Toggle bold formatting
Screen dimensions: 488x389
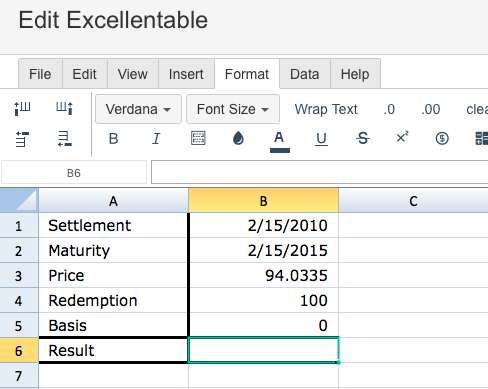[113, 139]
